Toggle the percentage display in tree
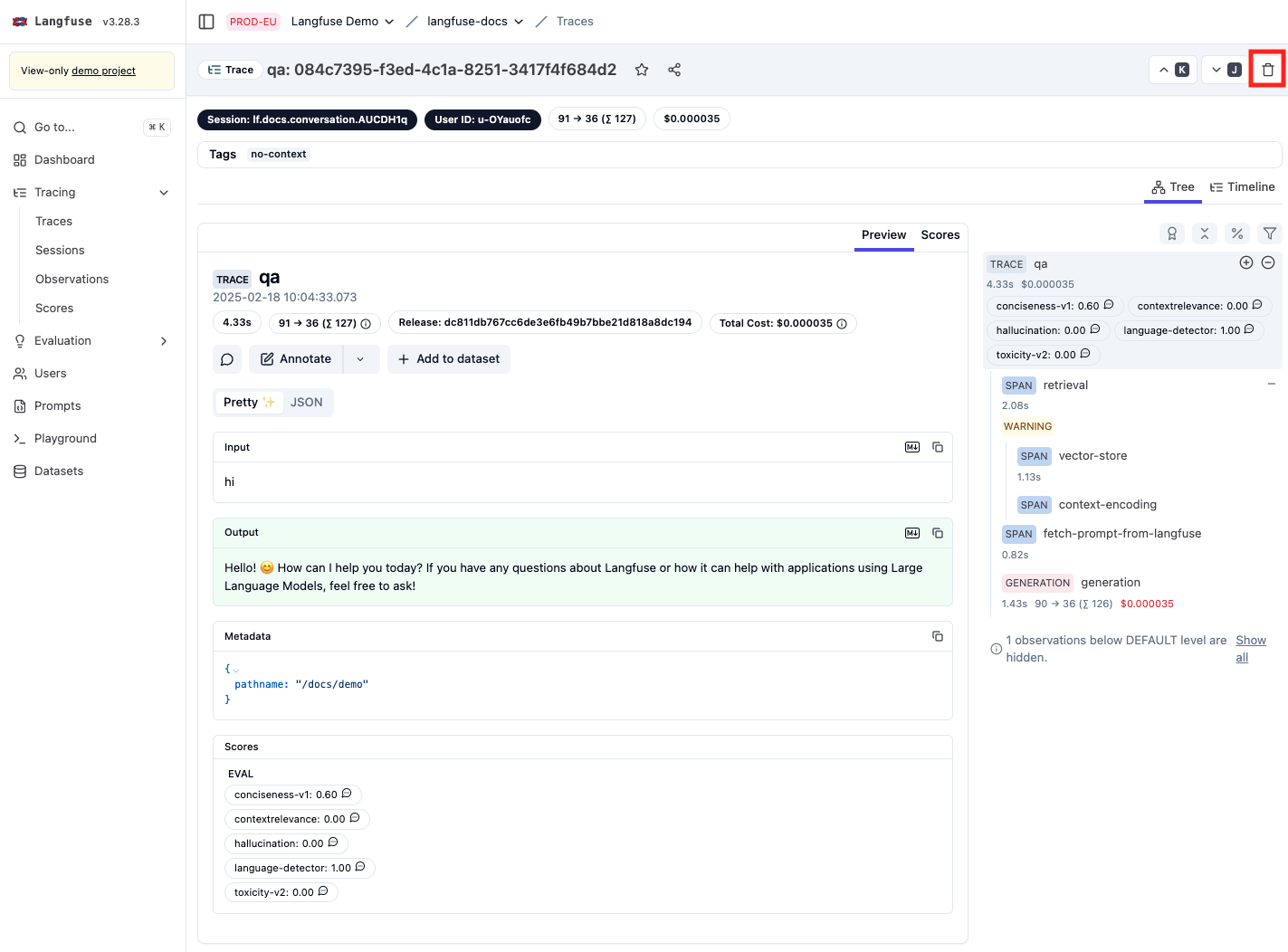1288x952 pixels. (1237, 233)
